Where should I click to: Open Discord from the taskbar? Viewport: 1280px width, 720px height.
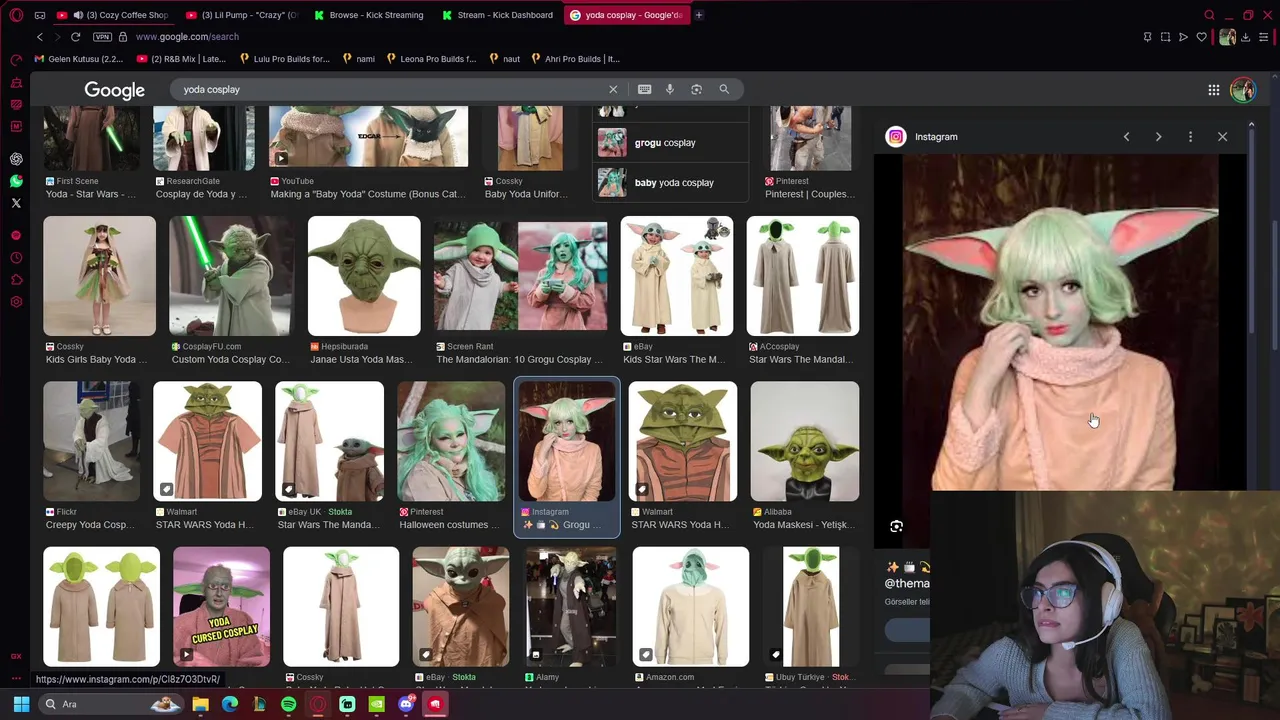point(406,704)
